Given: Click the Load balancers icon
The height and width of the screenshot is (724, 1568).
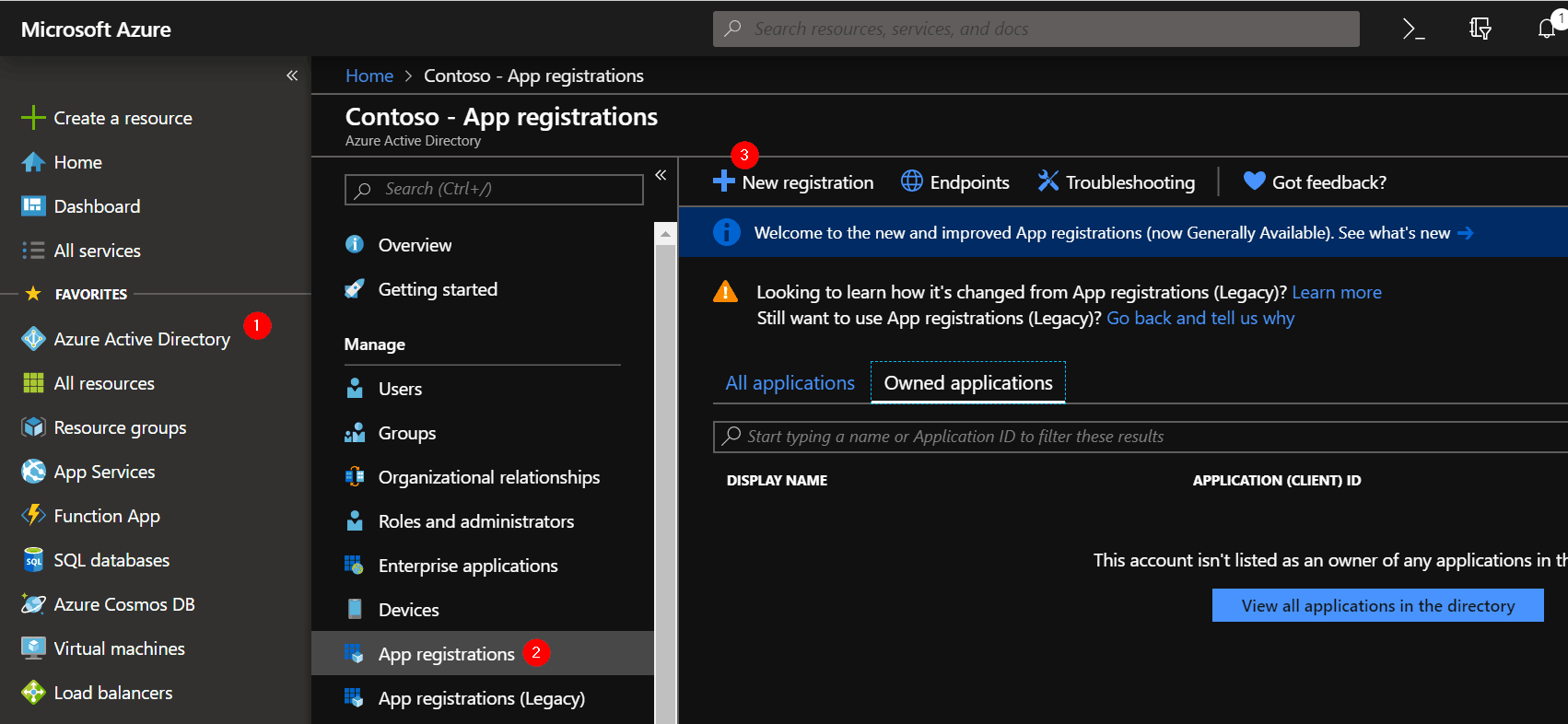Looking at the screenshot, I should (x=33, y=693).
